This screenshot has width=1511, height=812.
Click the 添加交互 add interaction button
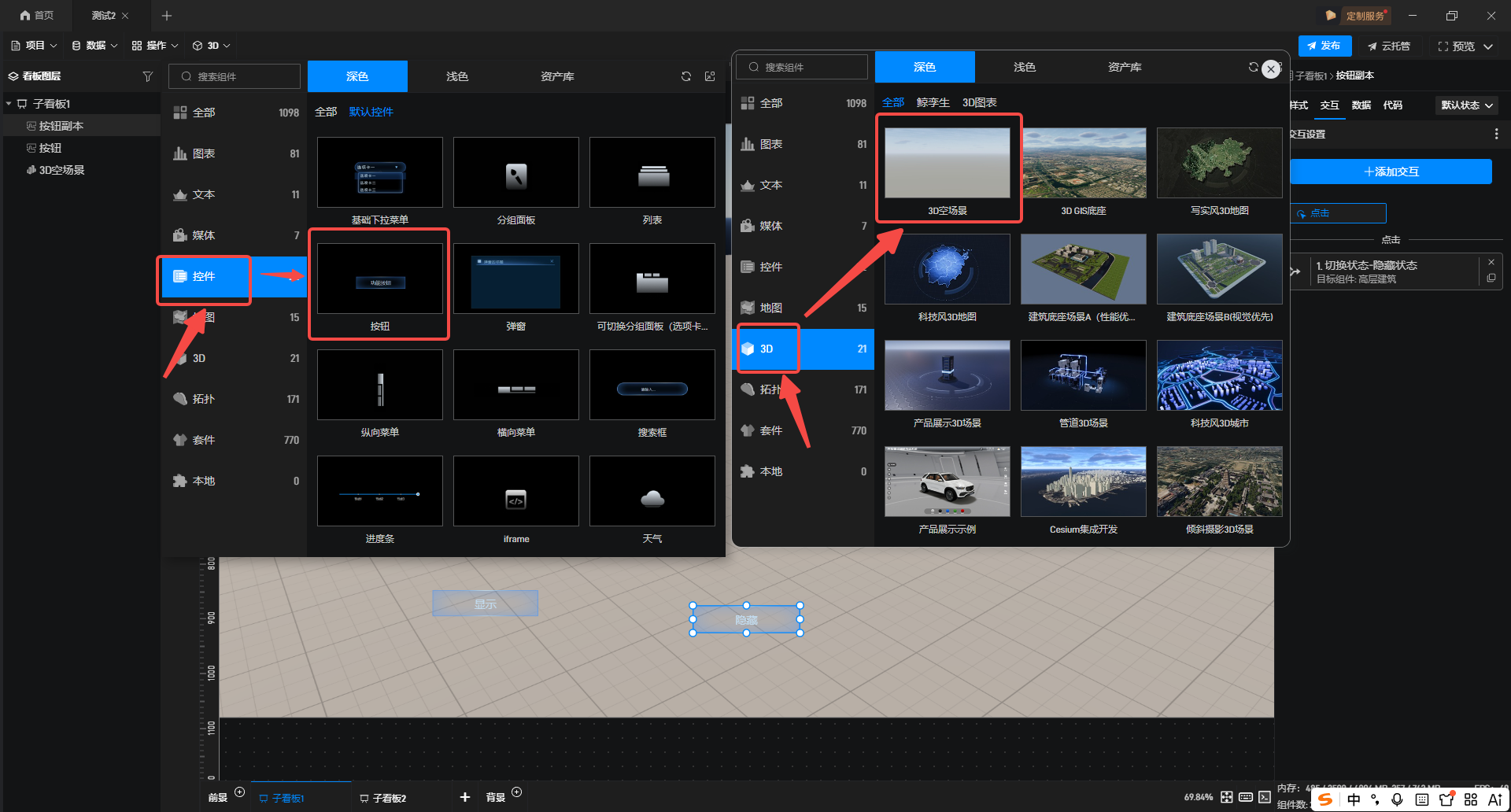click(1391, 172)
